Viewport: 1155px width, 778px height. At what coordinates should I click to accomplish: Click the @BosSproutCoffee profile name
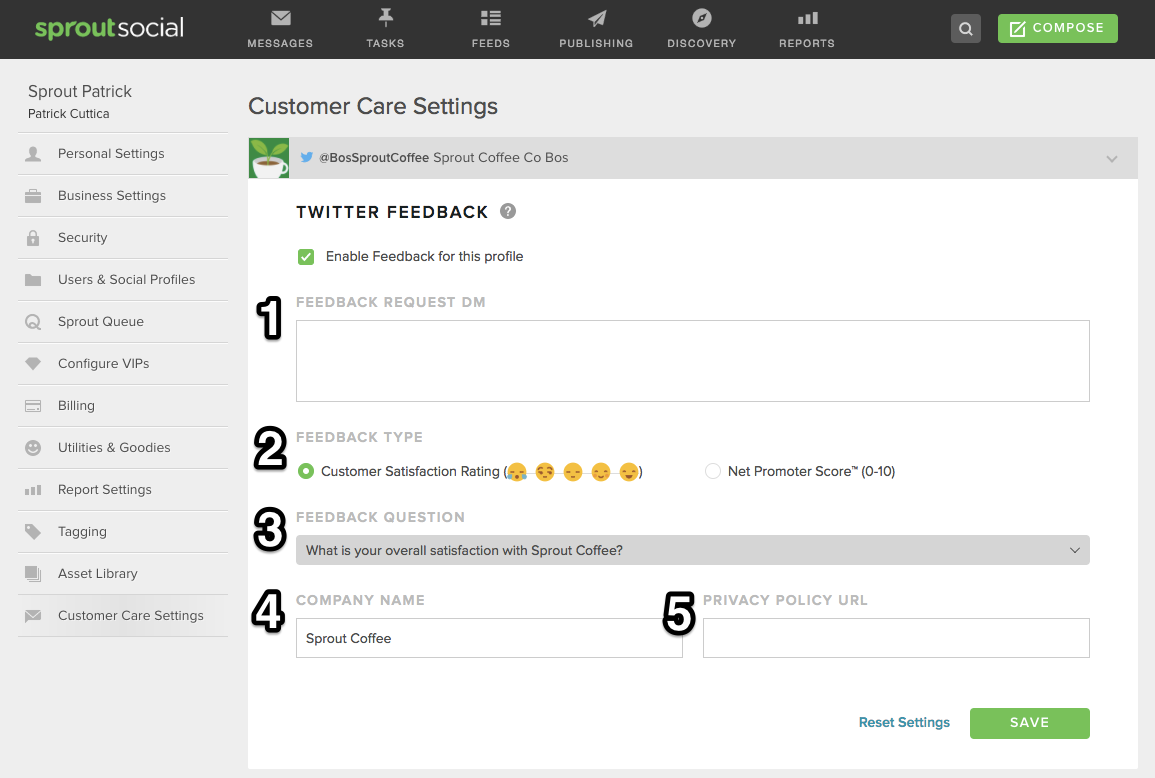374,158
